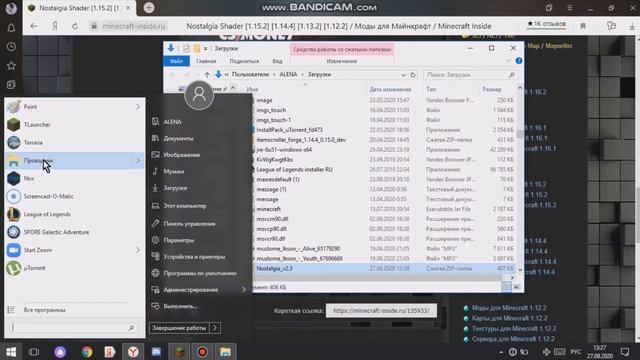
Task: Launch SPORE Galactic Adventure
Action: [x=56, y=232]
